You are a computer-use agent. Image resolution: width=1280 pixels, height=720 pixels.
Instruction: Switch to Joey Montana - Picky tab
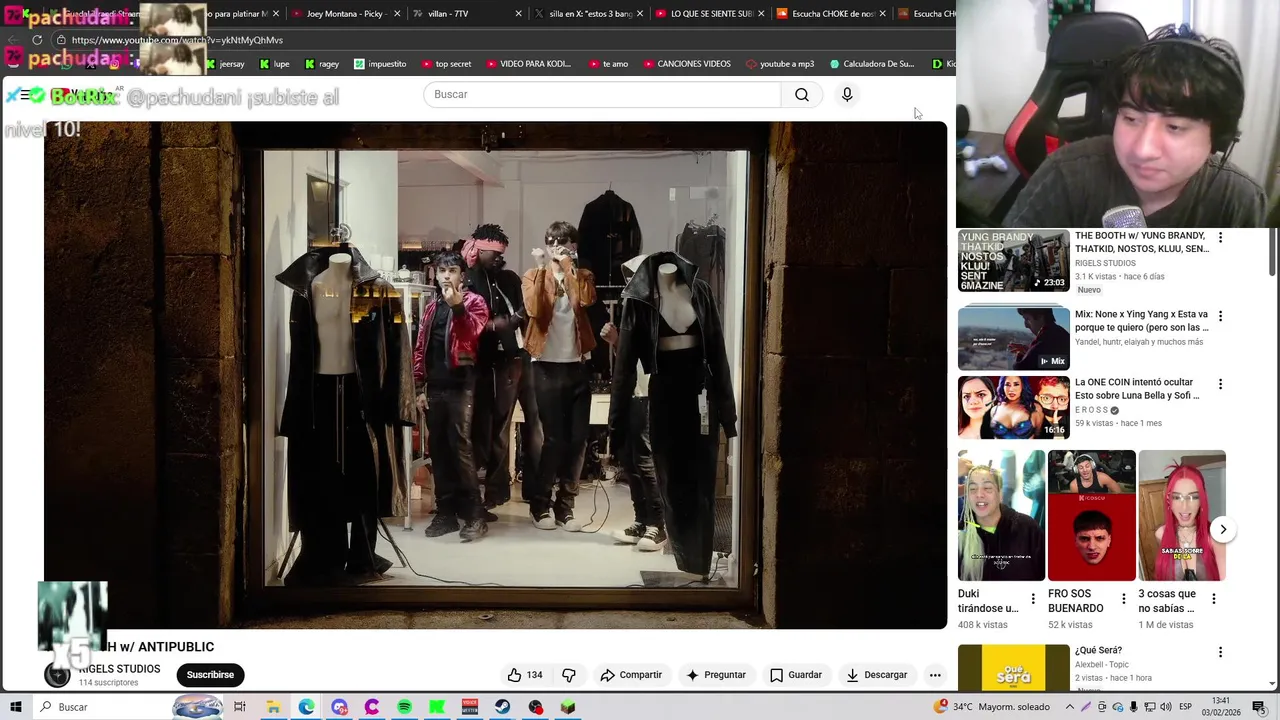345,14
